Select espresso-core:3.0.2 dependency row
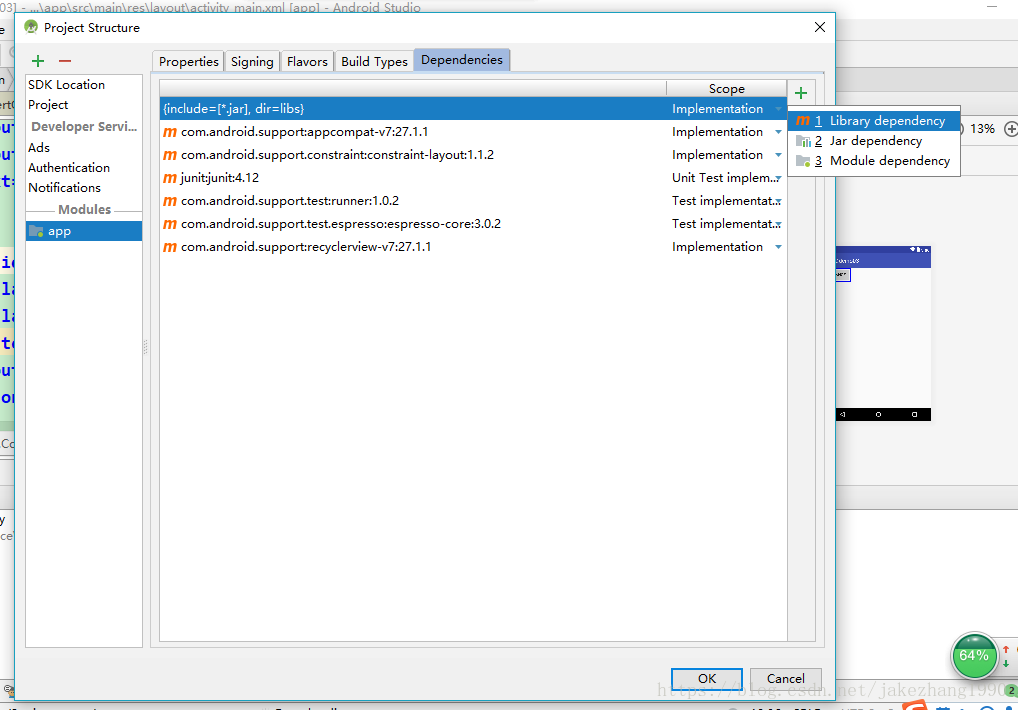Image resolution: width=1018 pixels, height=710 pixels. pyautogui.click(x=473, y=224)
